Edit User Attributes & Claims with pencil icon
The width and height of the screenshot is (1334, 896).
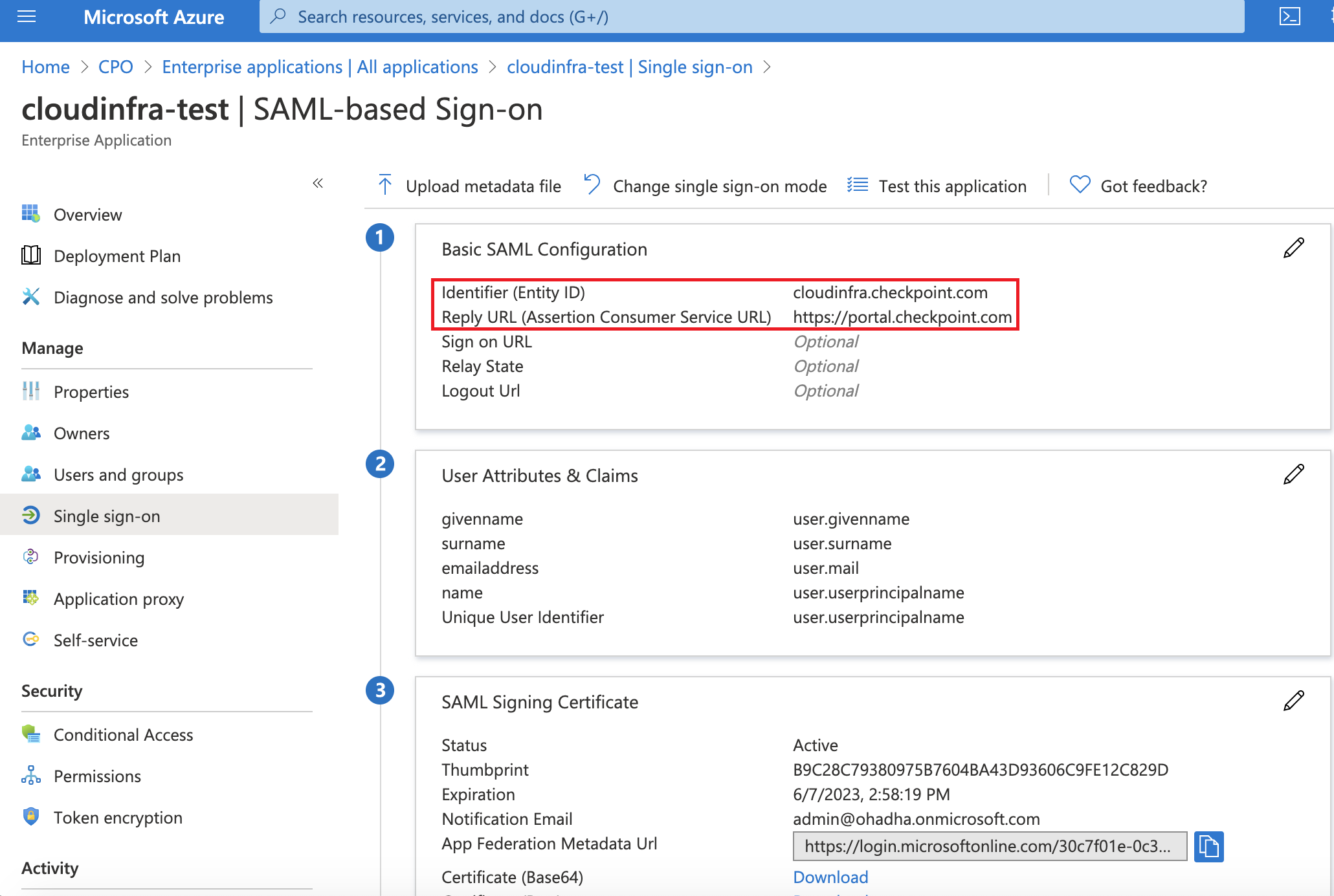[1293, 474]
